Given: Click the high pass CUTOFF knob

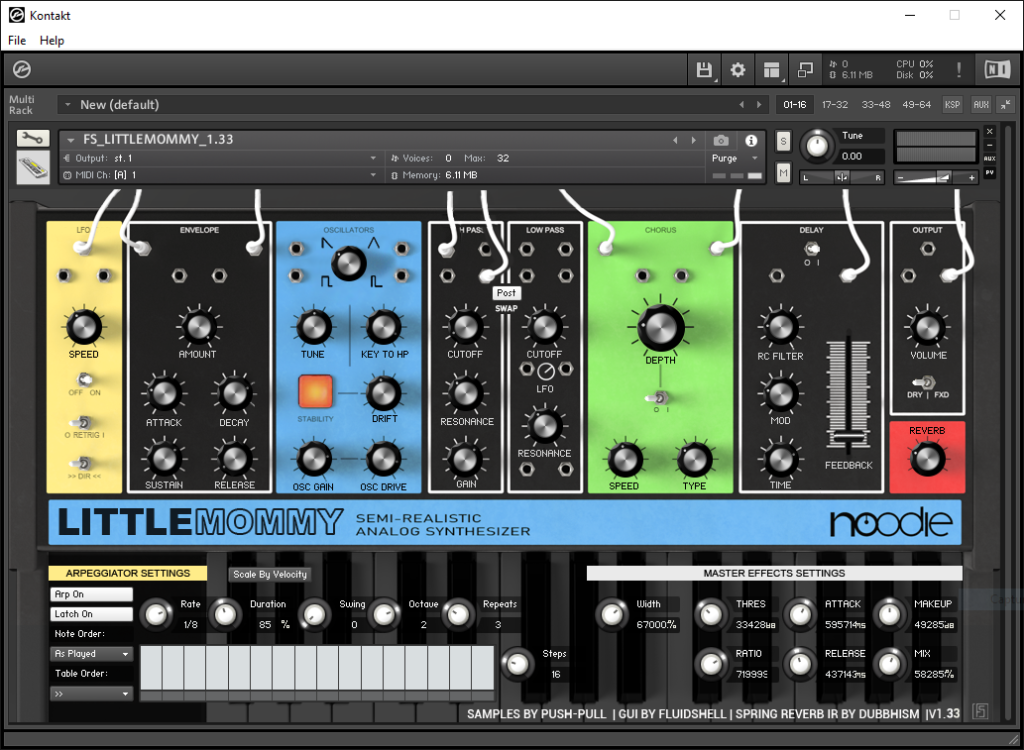Looking at the screenshot, I should tap(465, 327).
